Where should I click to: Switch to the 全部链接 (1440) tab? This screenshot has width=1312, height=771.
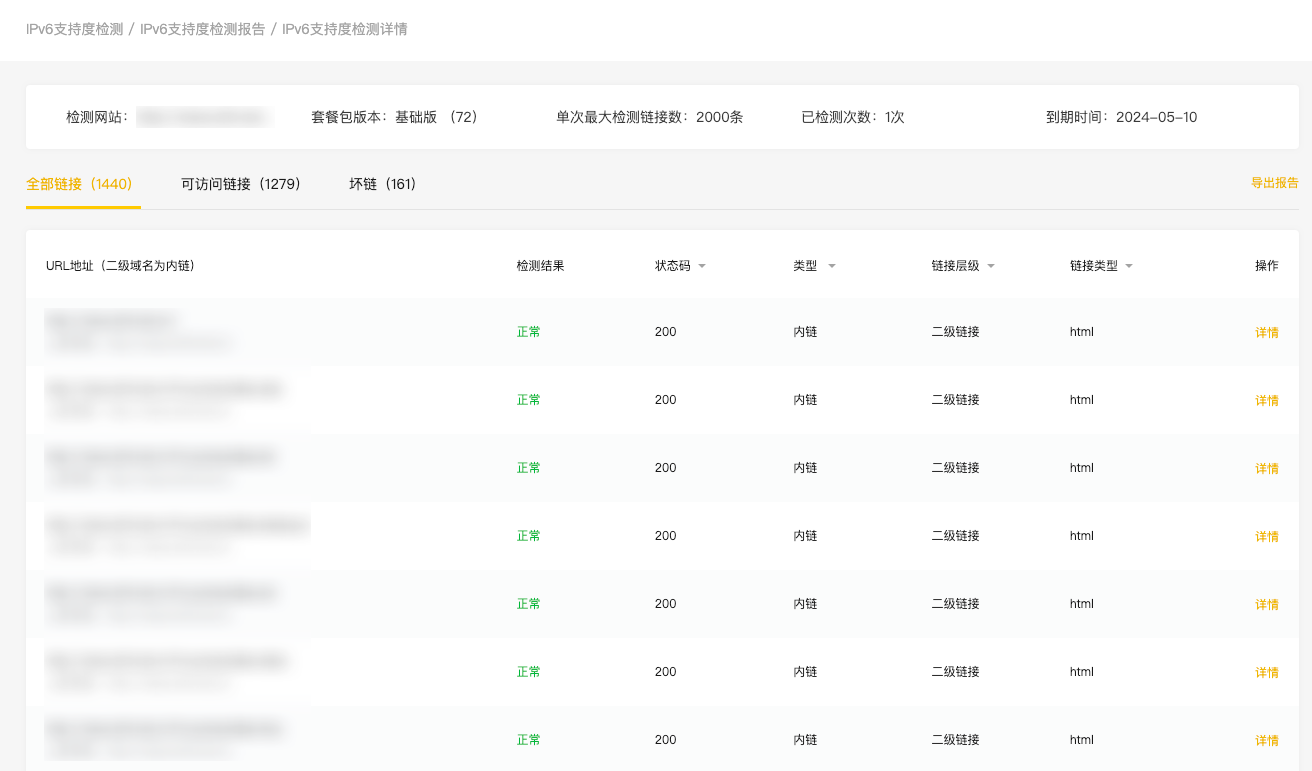[x=79, y=184]
